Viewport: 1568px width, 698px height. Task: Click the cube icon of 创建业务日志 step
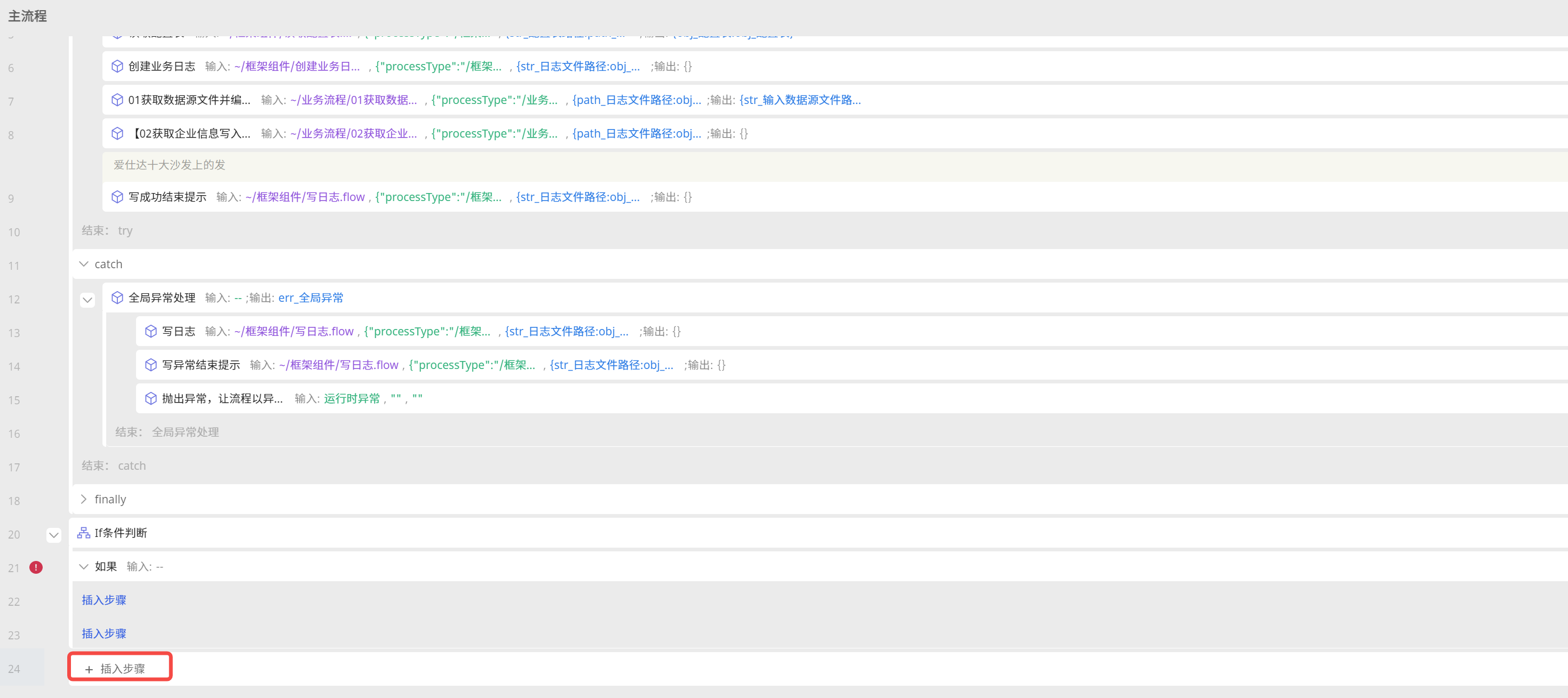click(117, 66)
